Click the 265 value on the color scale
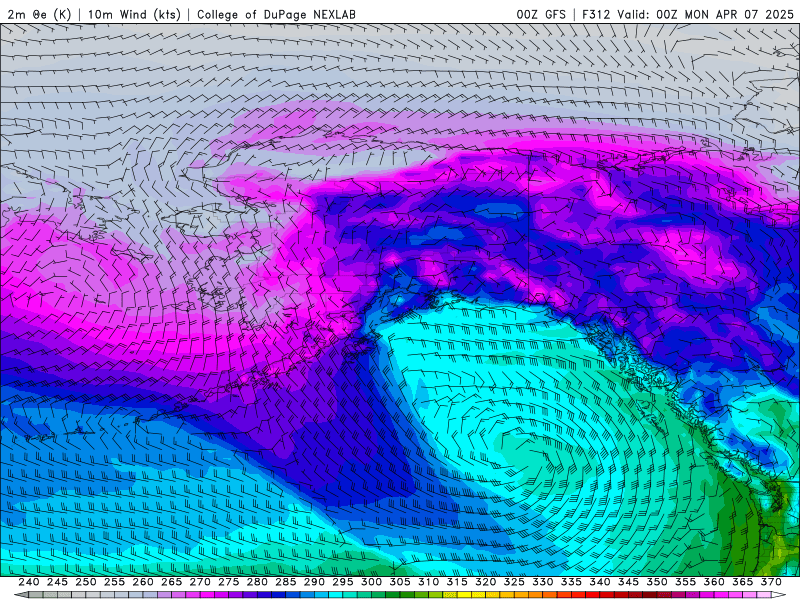The width and height of the screenshot is (800, 600). pos(171,582)
